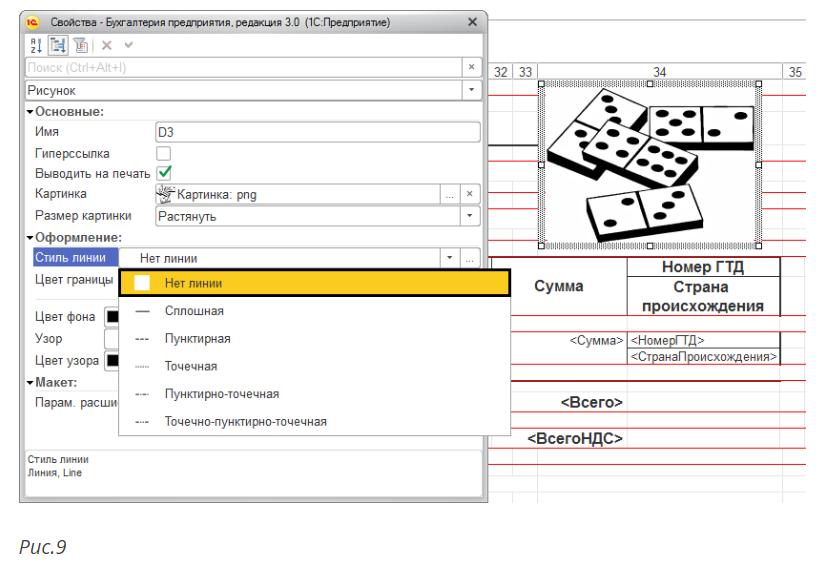The width and height of the screenshot is (823, 581).
Task: Click the show-important-properties filter icon
Action: [80, 45]
